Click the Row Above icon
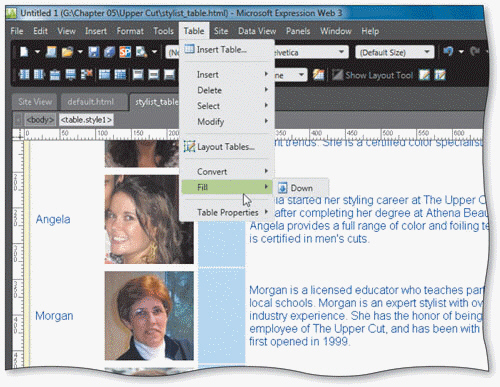This screenshot has width=500, height=387. (x=55, y=74)
